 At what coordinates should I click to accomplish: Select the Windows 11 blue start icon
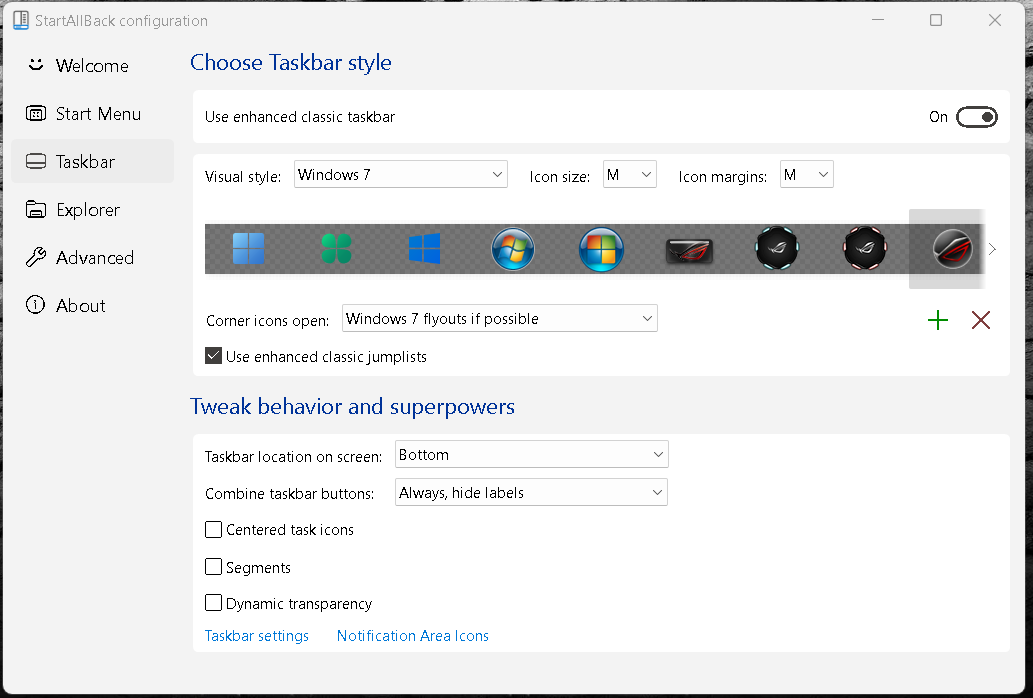coord(248,249)
